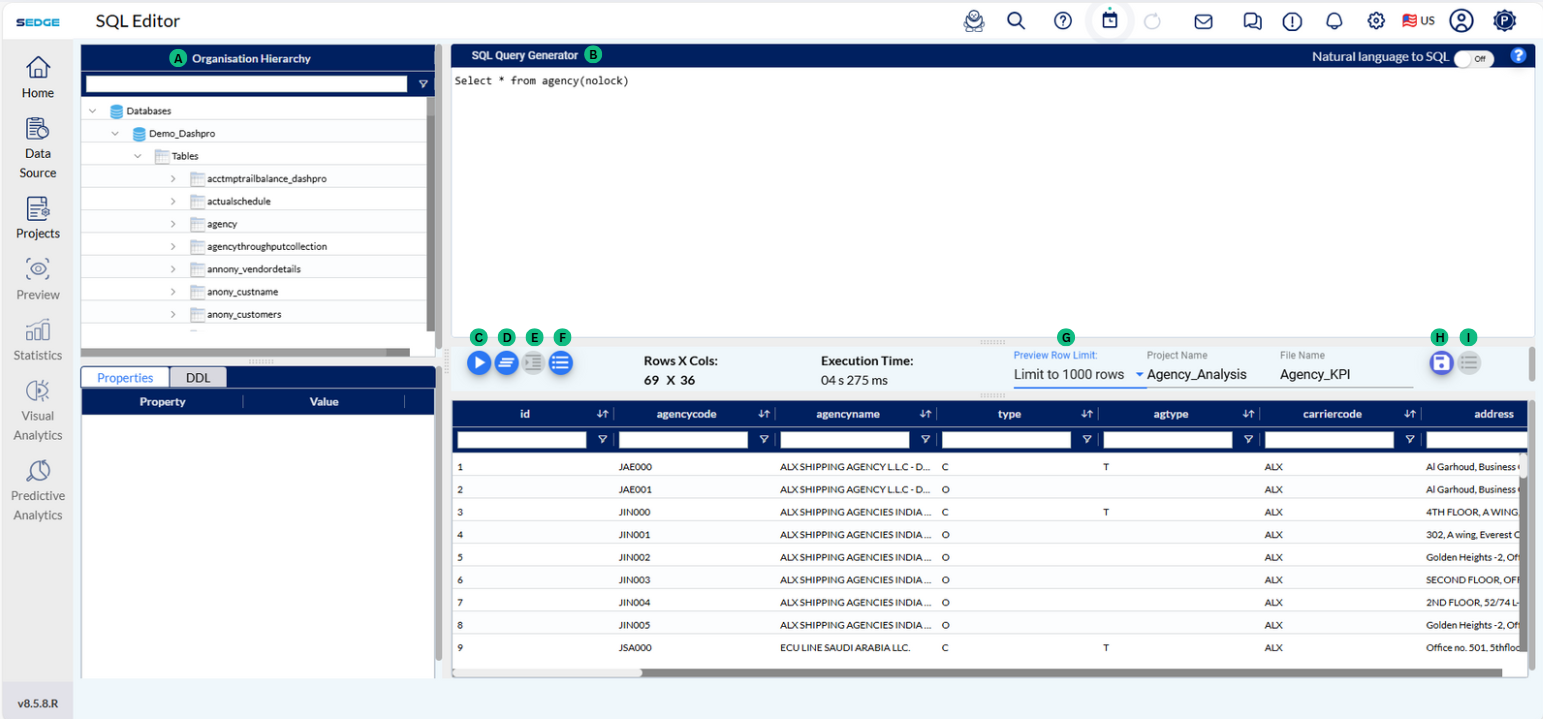This screenshot has height=719, width=1543.
Task: Toggle Natural language to SQL switch
Action: coord(1473,58)
